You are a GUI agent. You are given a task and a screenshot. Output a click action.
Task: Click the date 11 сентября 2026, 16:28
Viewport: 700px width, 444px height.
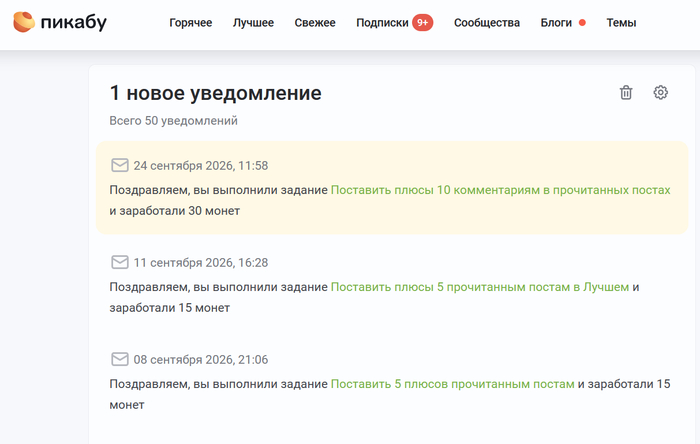(201, 262)
